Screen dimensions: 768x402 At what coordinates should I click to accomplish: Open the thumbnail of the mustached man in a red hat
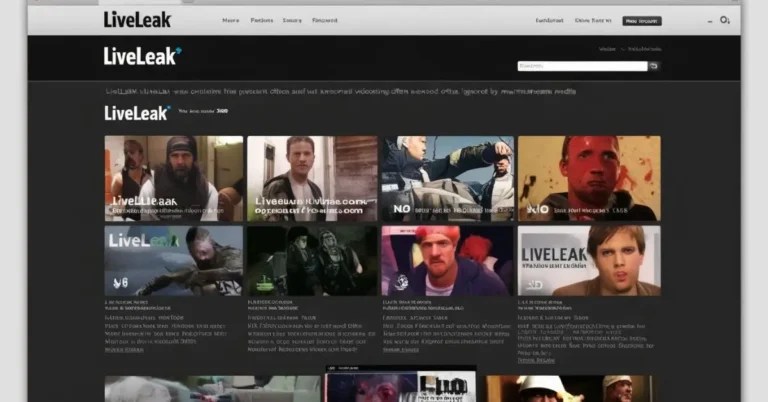[448, 260]
